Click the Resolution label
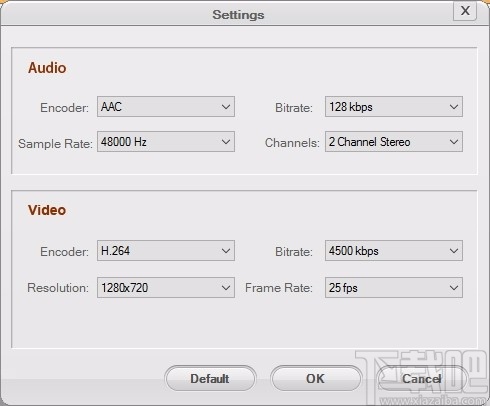The width and height of the screenshot is (490, 406). (58, 288)
